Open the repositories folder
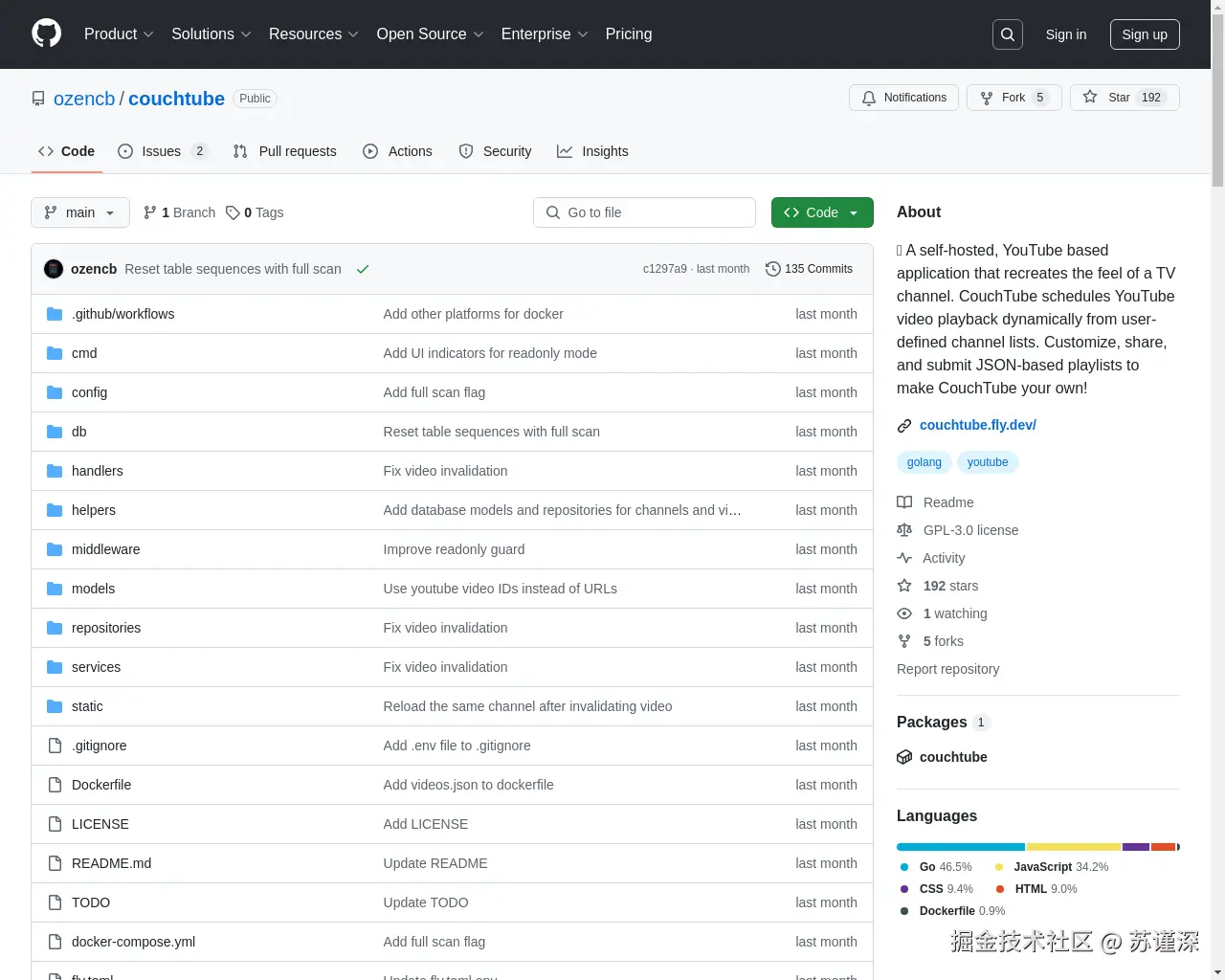 (x=106, y=628)
